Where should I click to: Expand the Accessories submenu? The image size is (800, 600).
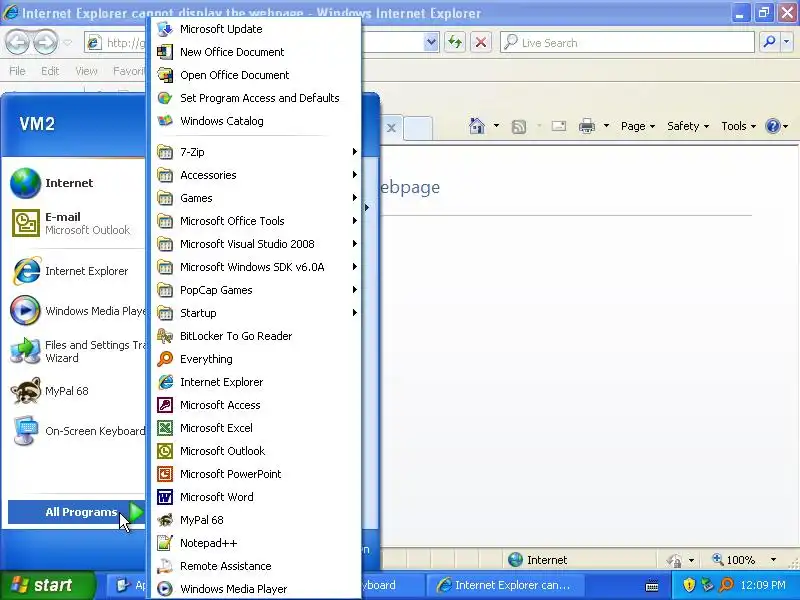click(x=256, y=174)
